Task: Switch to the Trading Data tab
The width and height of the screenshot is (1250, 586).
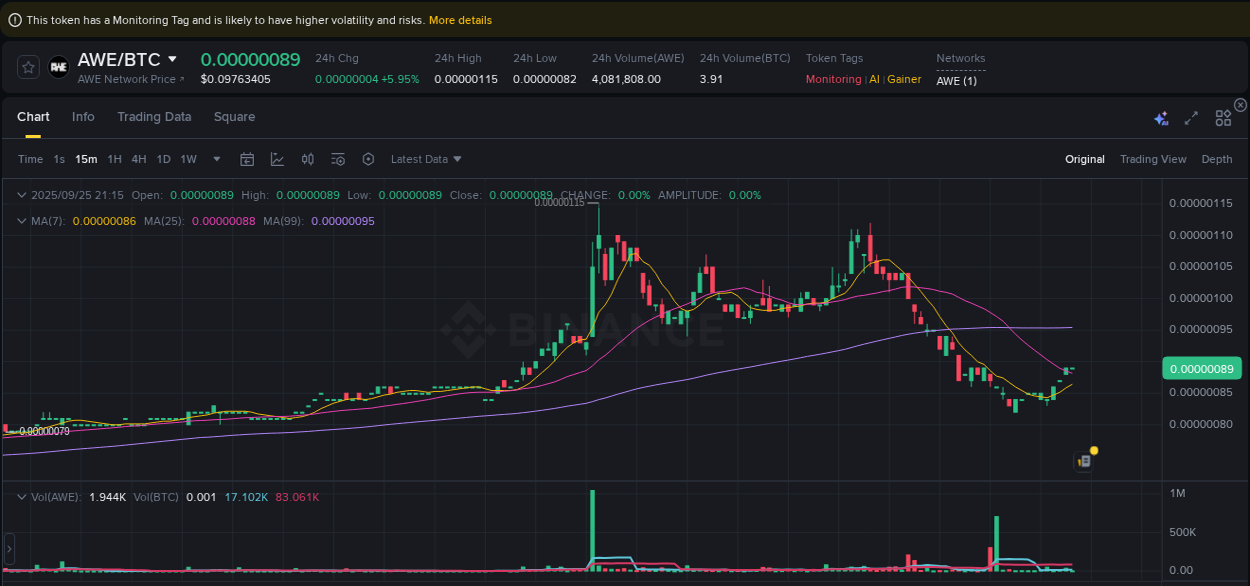Action: 154,117
